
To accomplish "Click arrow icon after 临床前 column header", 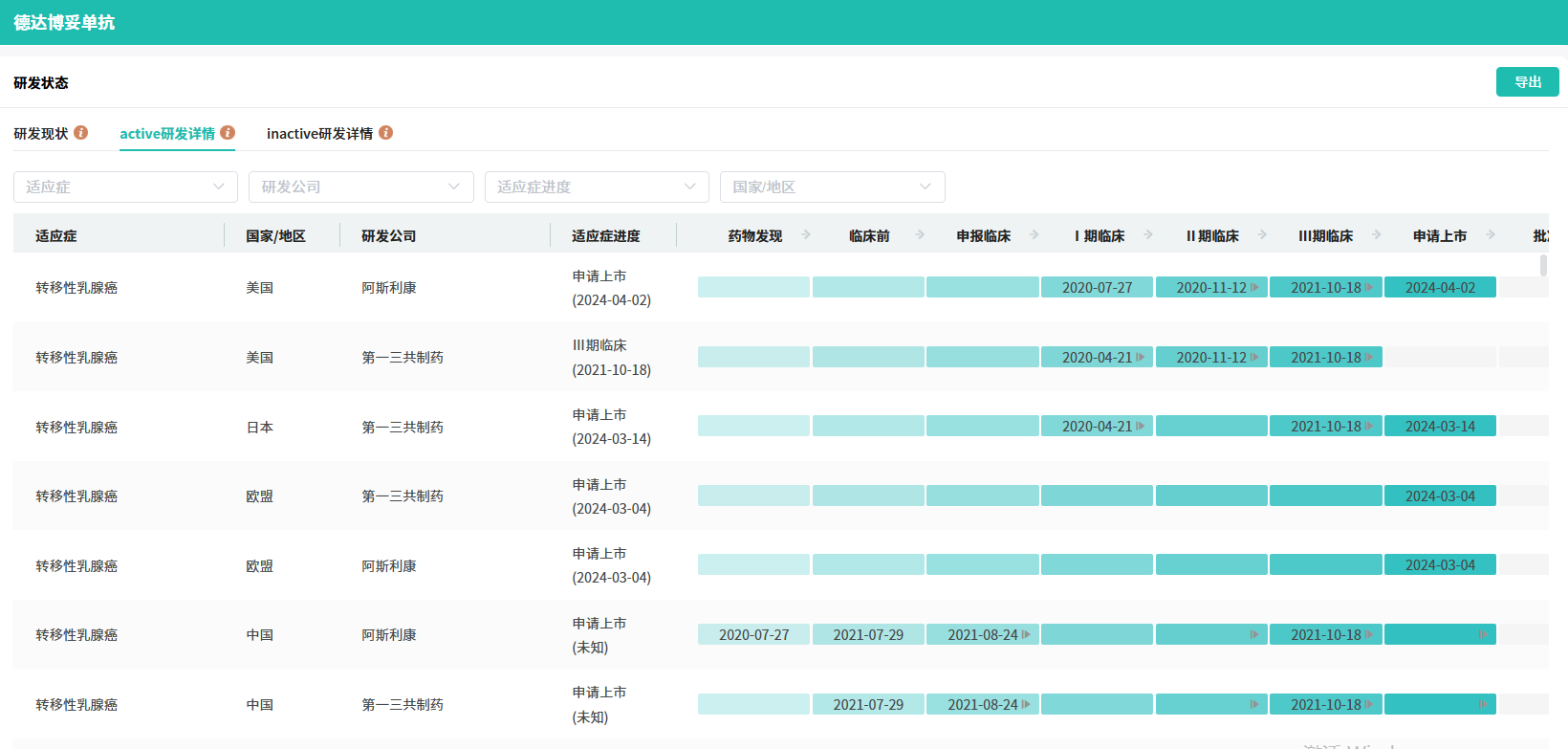I will (x=920, y=234).
